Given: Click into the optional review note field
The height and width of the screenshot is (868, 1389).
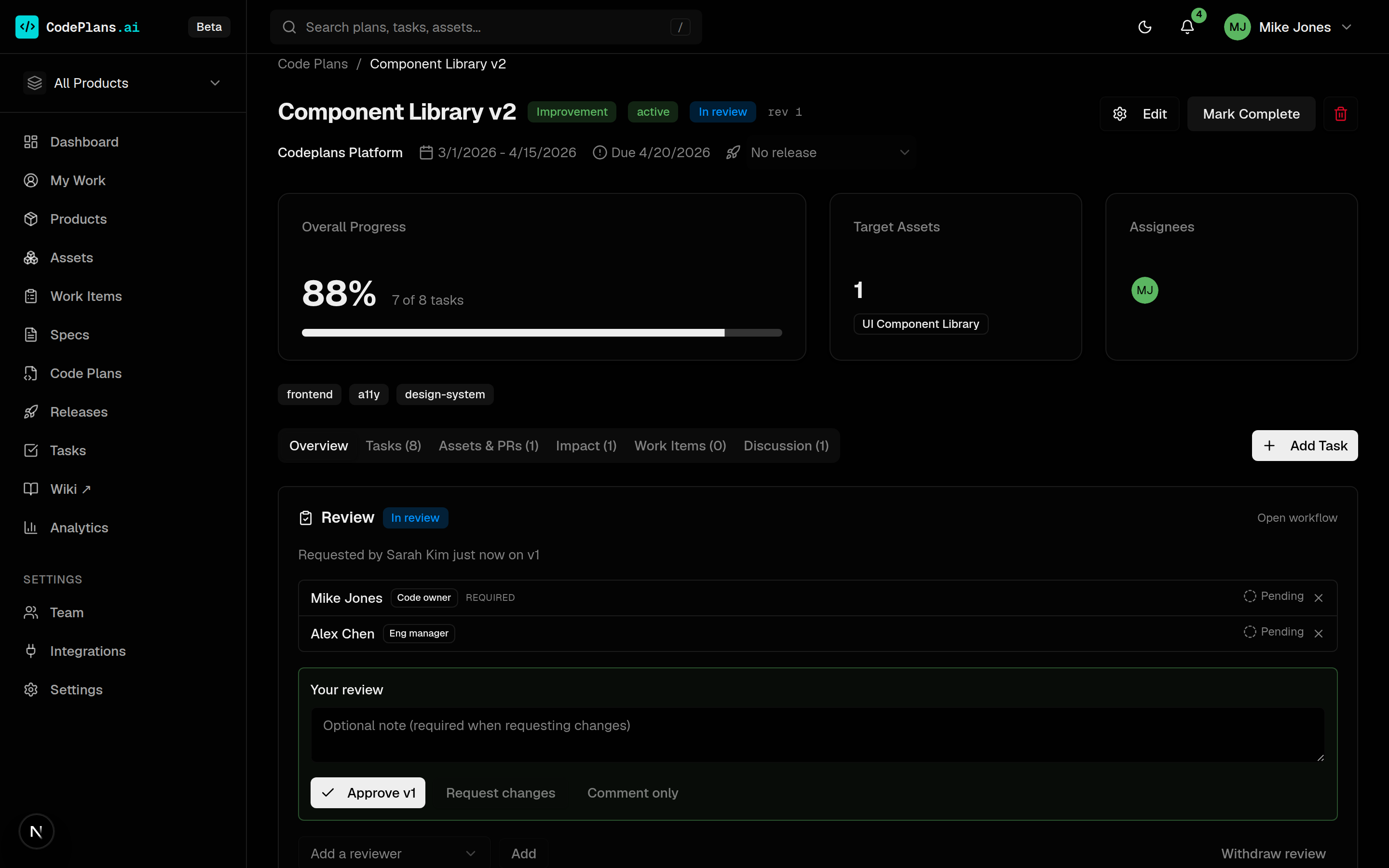Looking at the screenshot, I should pos(817,735).
